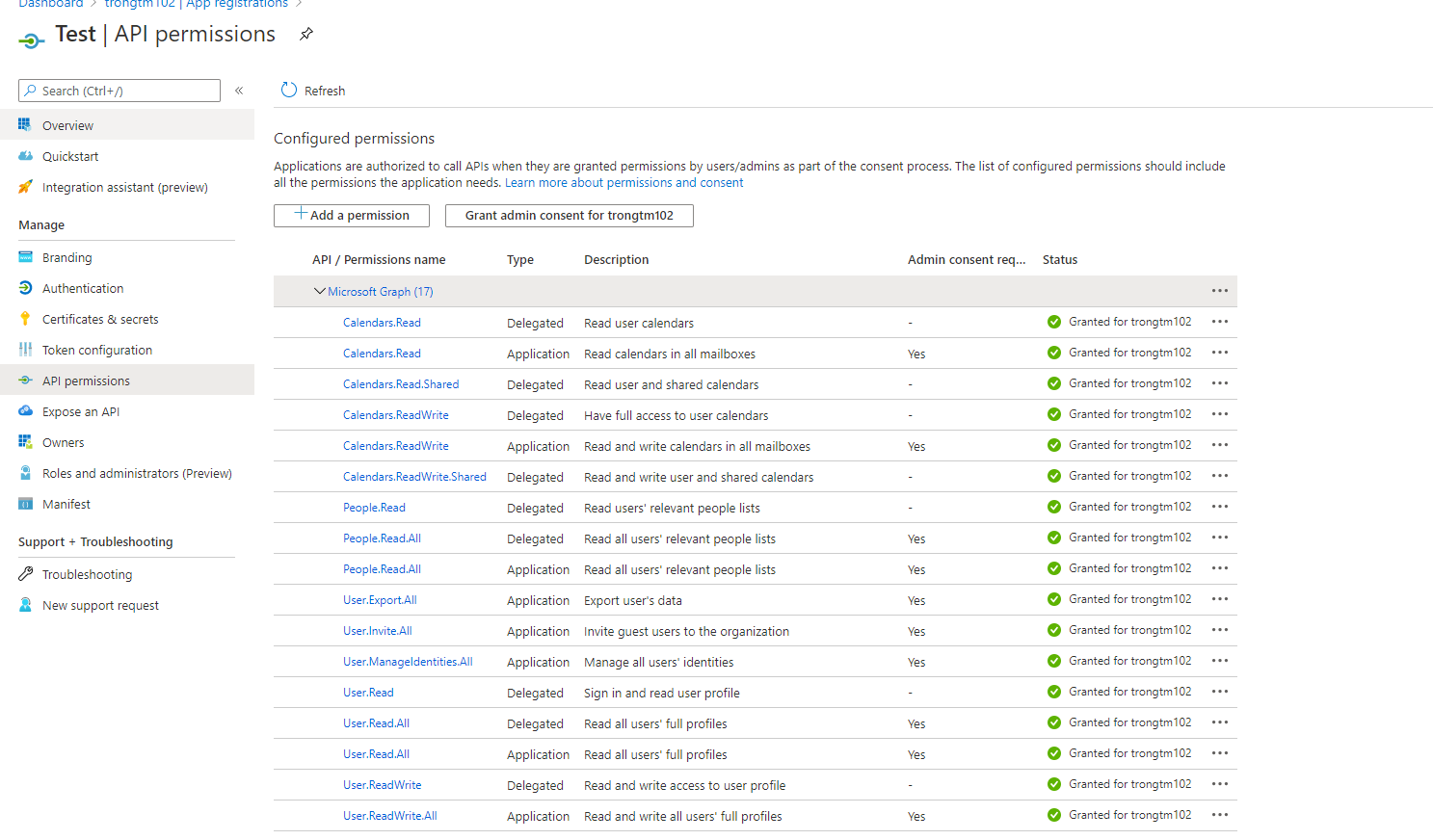This screenshot has height=840, width=1433.
Task: Open Token configuration page
Action: (127, 350)
